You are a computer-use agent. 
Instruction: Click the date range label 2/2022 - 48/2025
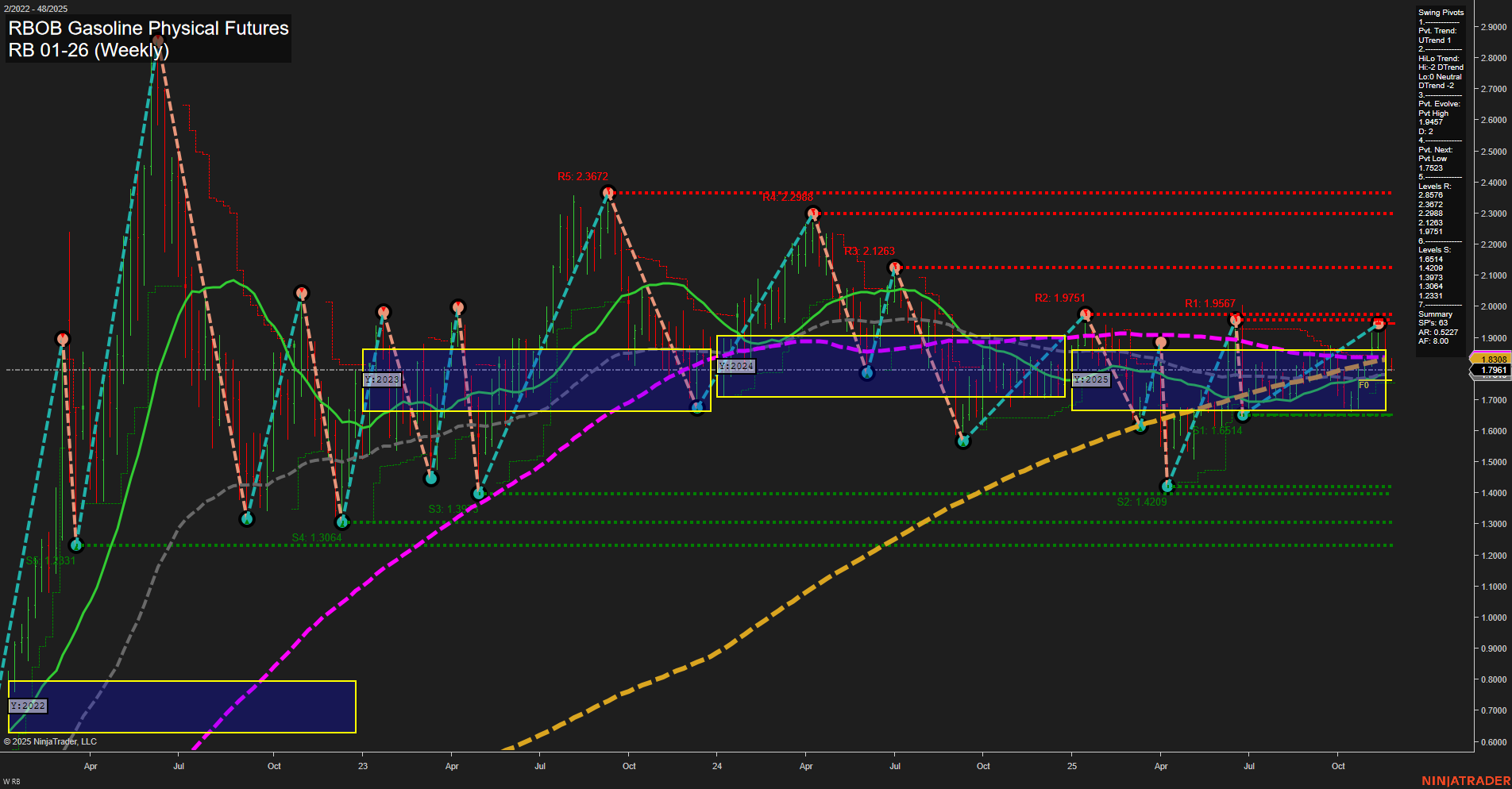[35, 6]
